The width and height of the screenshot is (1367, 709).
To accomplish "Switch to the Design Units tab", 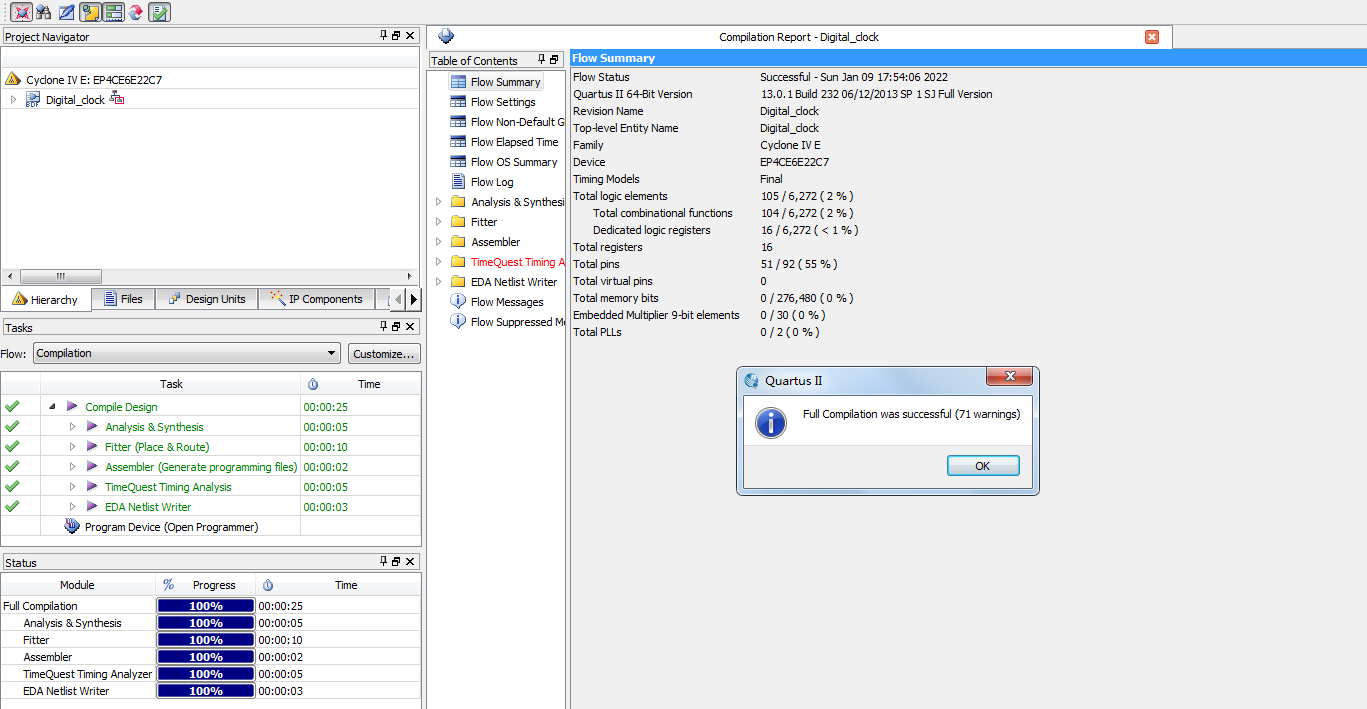I will pyautogui.click(x=206, y=299).
